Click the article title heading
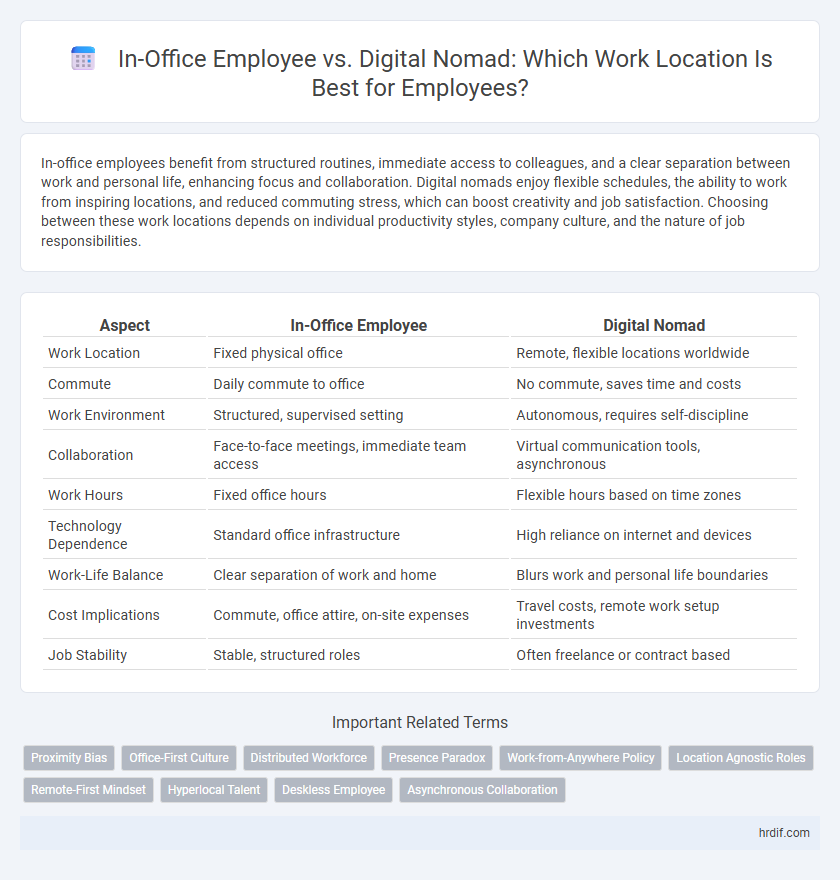840x880 pixels. click(x=445, y=73)
